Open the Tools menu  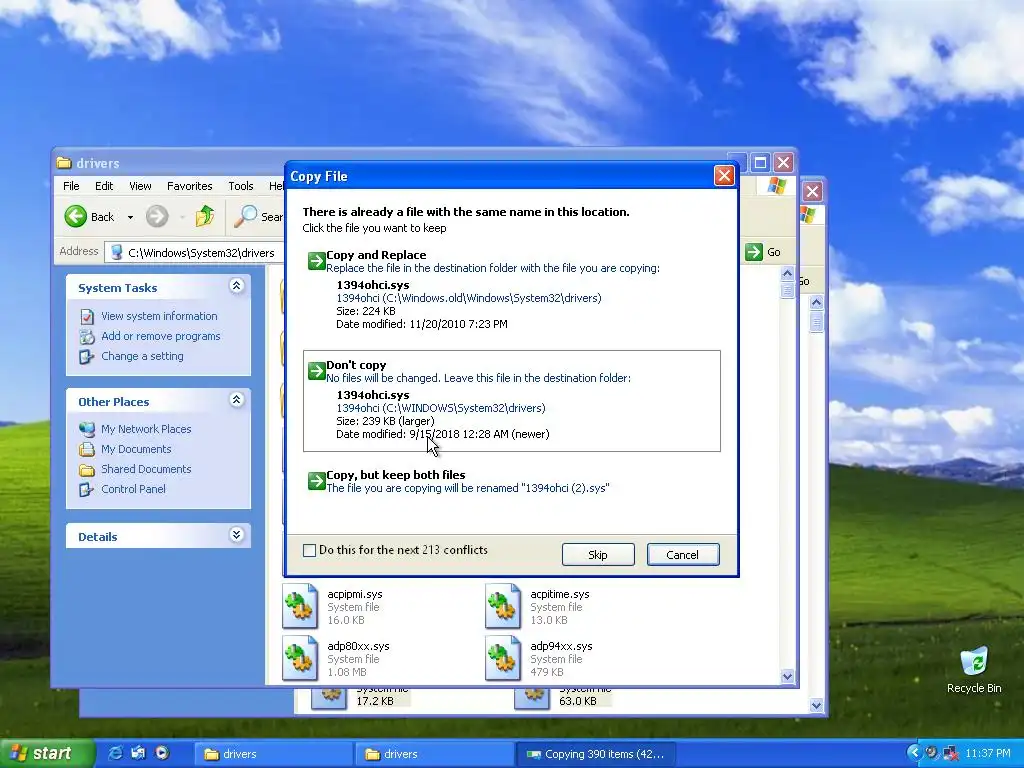[x=240, y=186]
